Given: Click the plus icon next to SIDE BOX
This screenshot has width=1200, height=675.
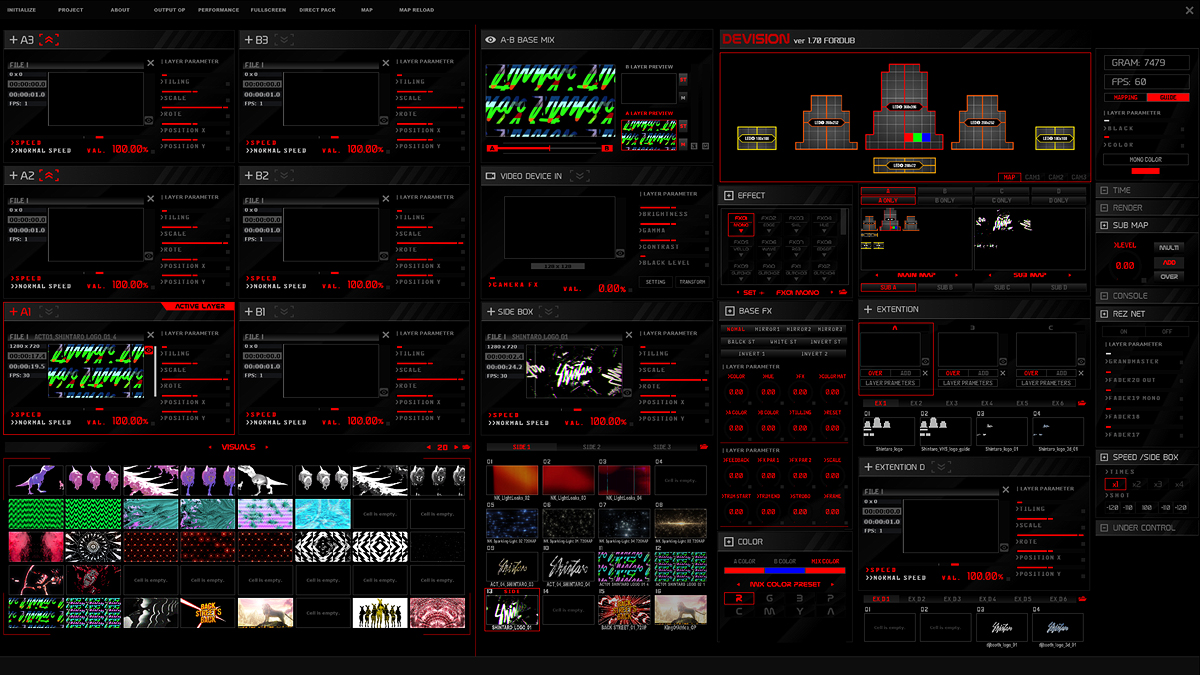Looking at the screenshot, I should (x=490, y=312).
